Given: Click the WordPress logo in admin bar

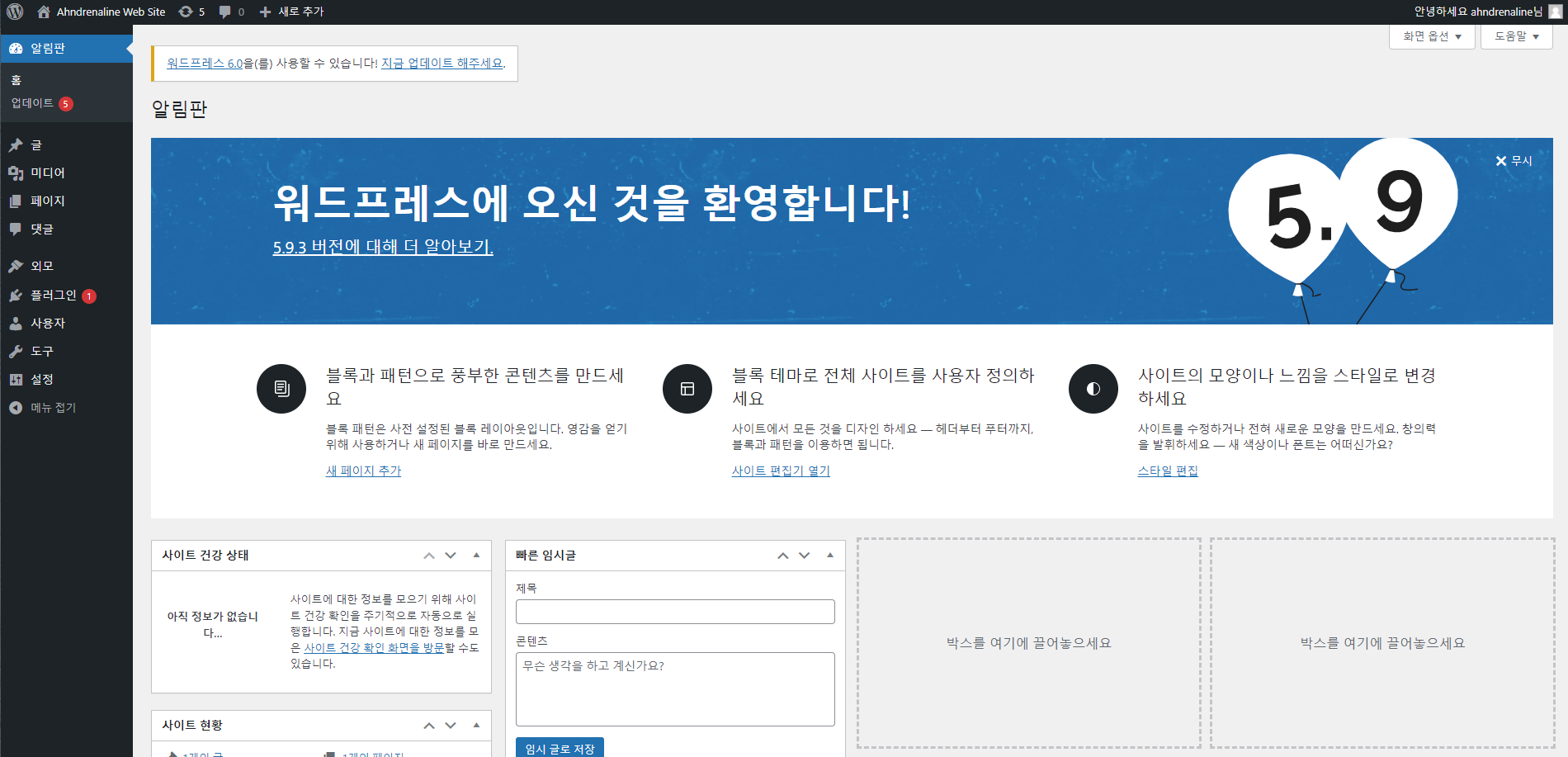Looking at the screenshot, I should pyautogui.click(x=15, y=12).
